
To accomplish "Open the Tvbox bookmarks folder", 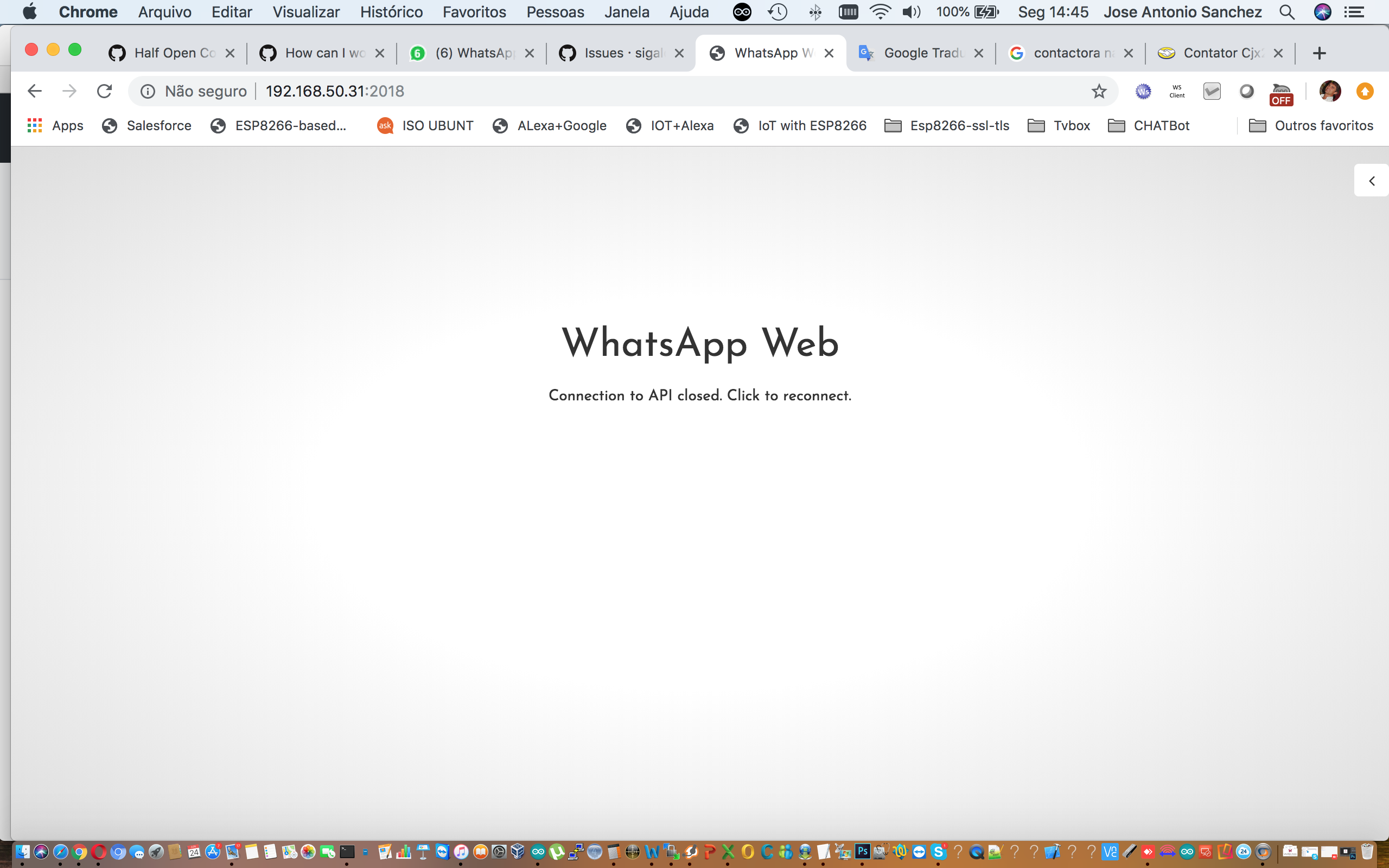I will 1058,126.
